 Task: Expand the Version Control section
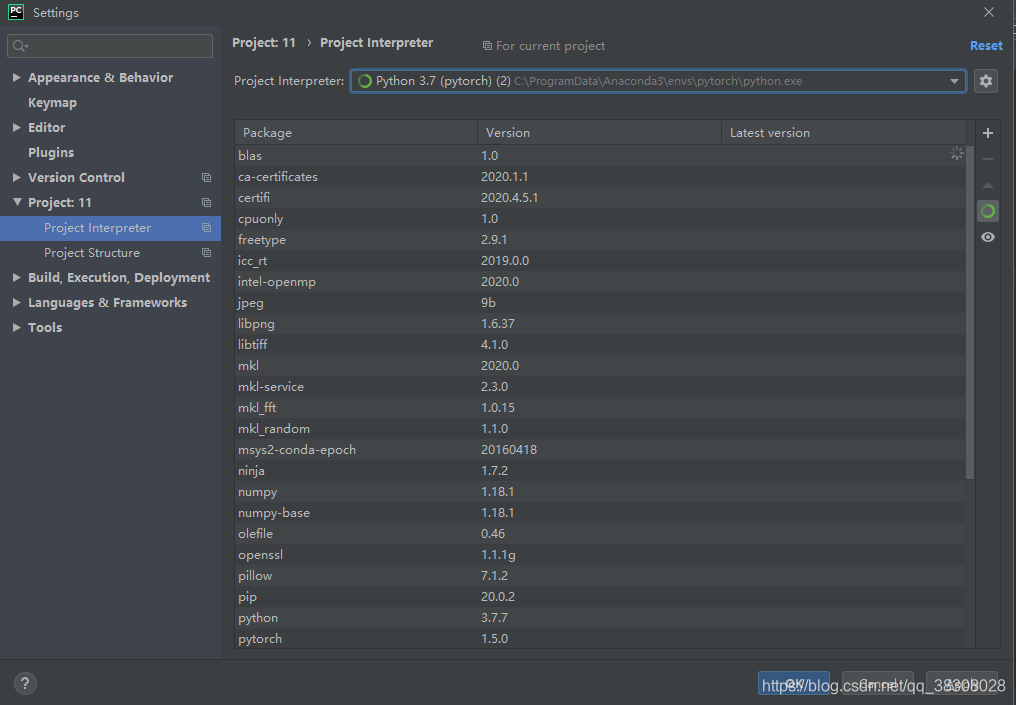coord(16,178)
